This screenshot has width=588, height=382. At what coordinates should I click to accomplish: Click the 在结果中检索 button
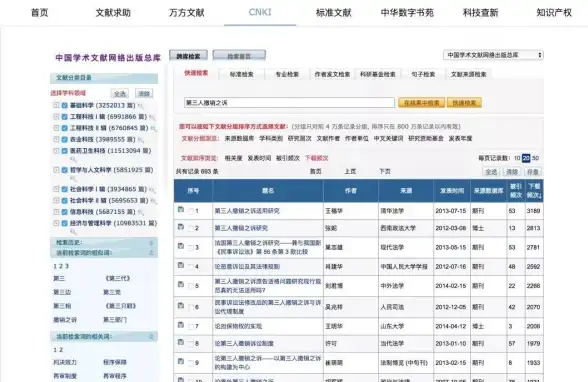coord(422,103)
